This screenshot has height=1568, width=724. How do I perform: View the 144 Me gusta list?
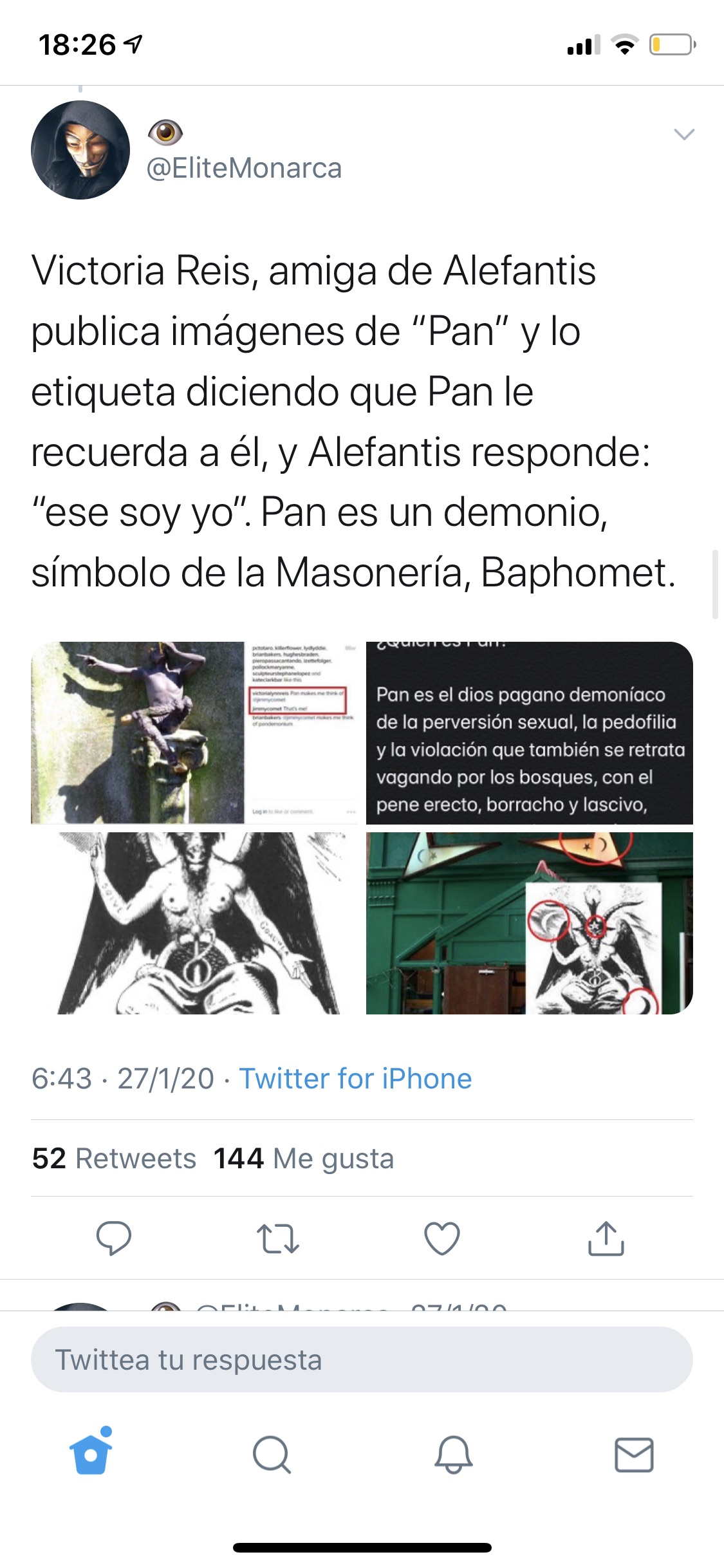click(x=303, y=1158)
